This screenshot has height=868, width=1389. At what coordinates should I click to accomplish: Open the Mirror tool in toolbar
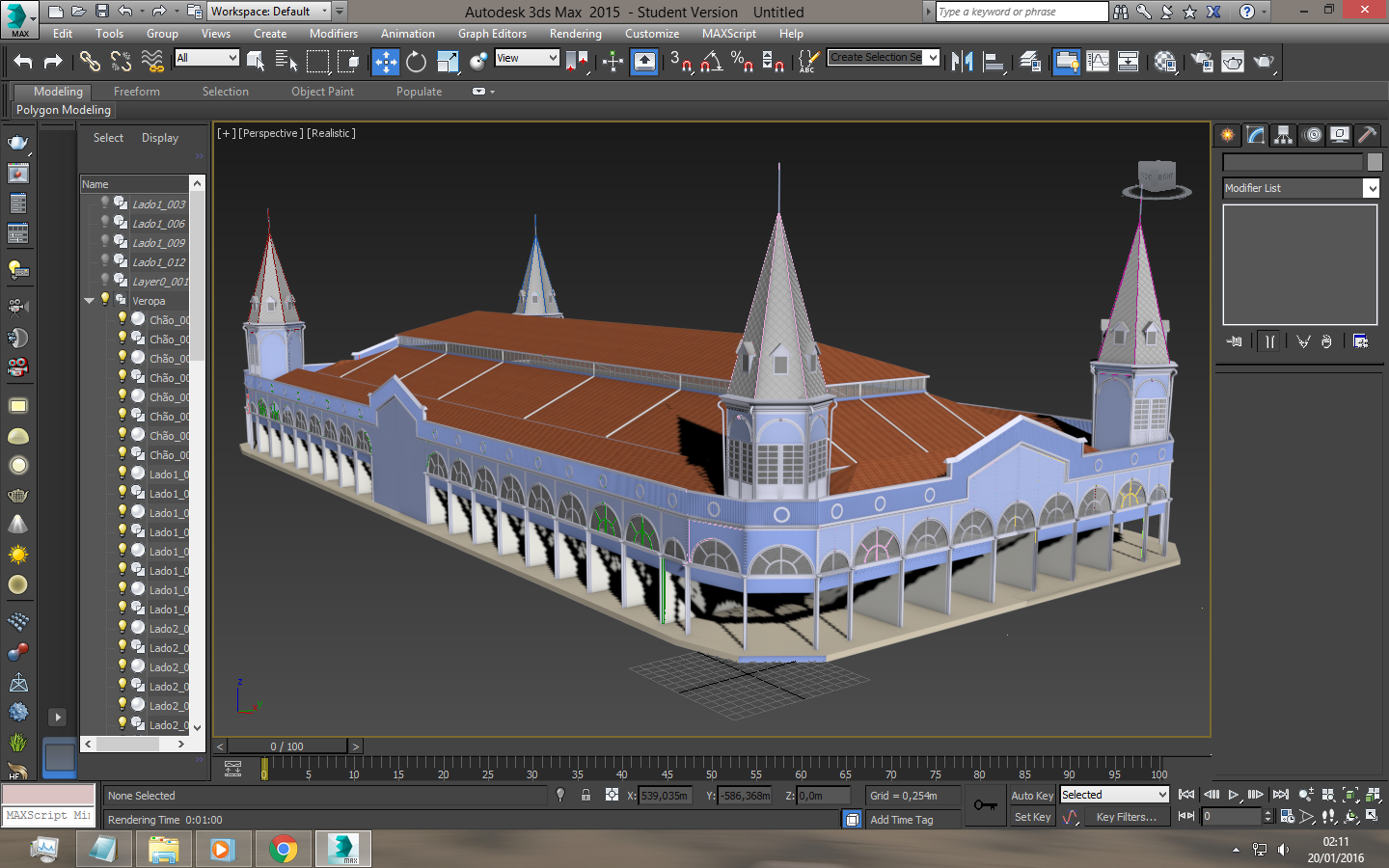pyautogui.click(x=962, y=62)
